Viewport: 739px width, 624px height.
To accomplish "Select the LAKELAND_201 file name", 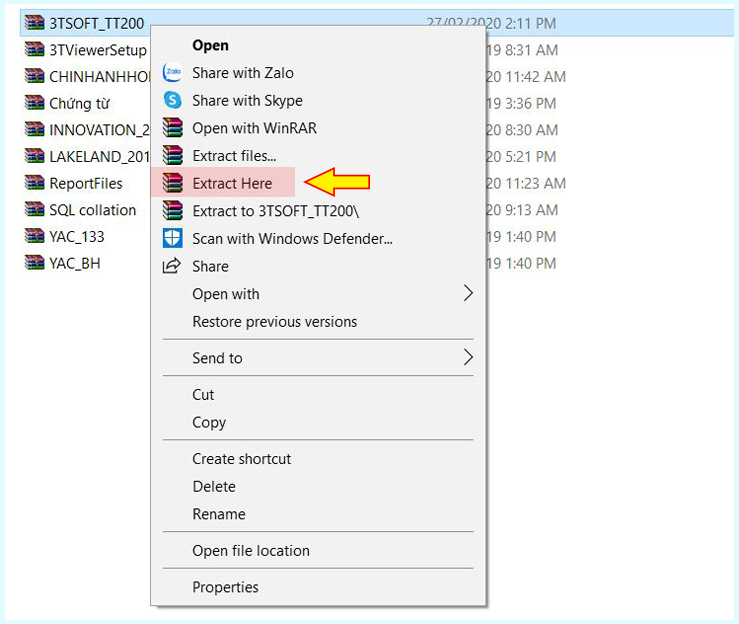I will point(99,156).
